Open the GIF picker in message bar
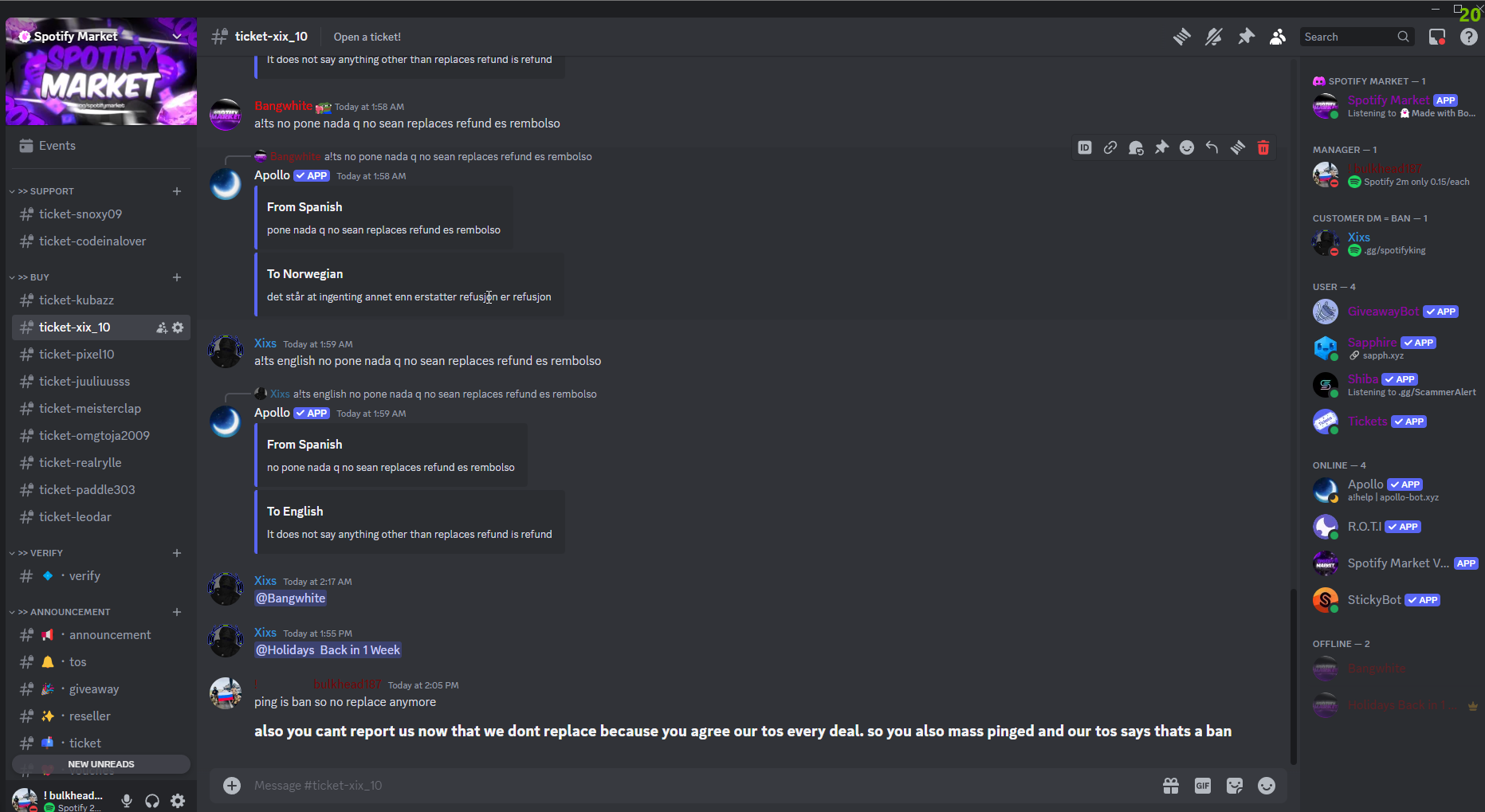Viewport: 1485px width, 812px height. tap(1203, 786)
